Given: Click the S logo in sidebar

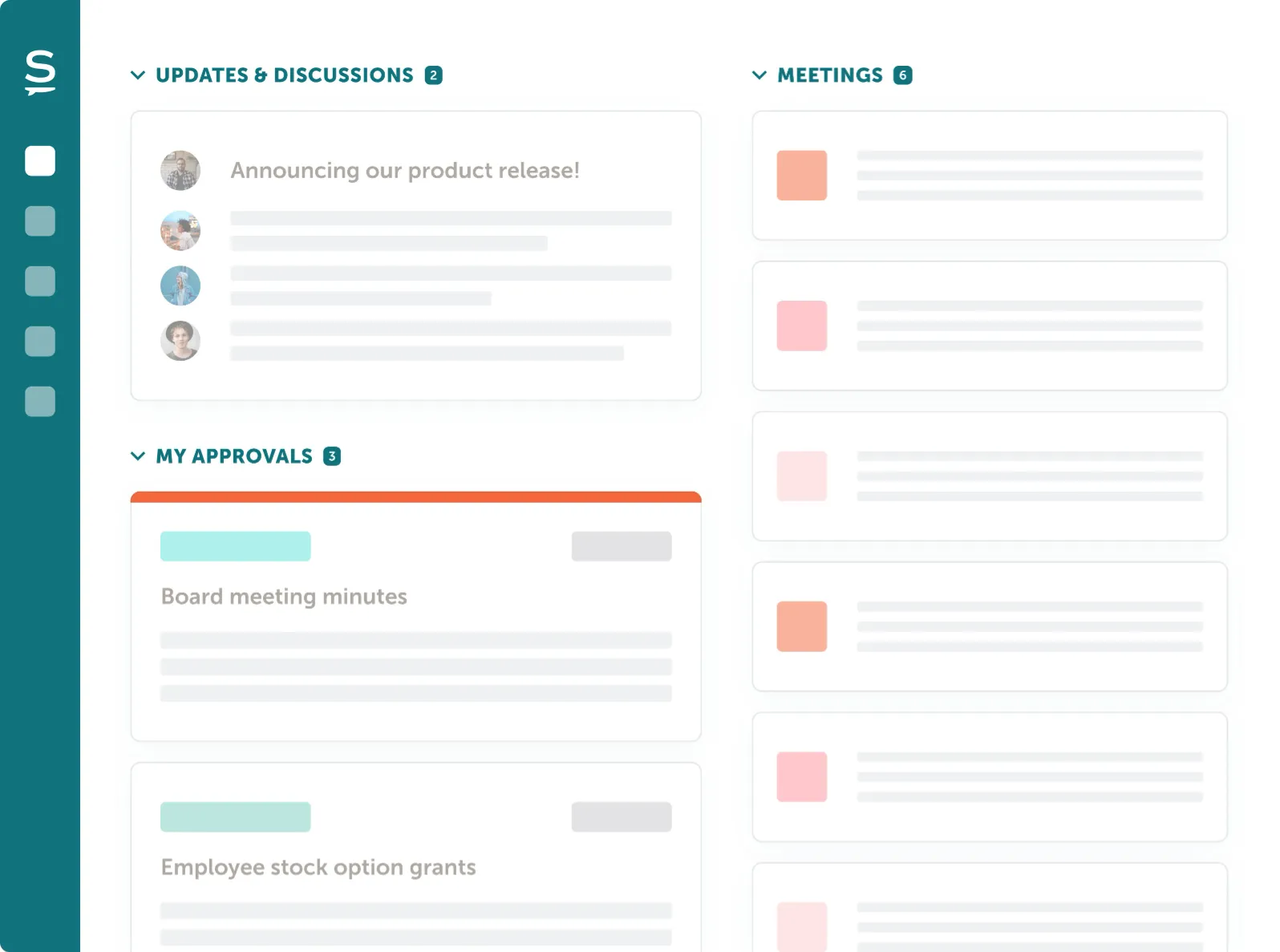Looking at the screenshot, I should pos(40,71).
